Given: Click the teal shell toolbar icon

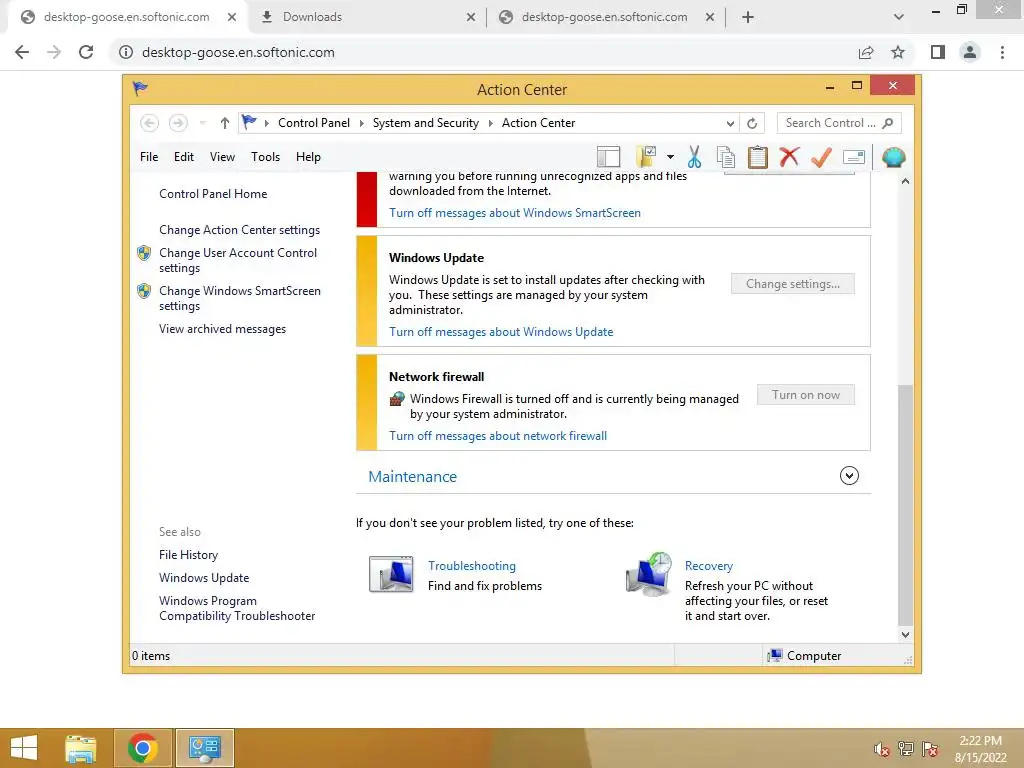Looking at the screenshot, I should coord(893,157).
